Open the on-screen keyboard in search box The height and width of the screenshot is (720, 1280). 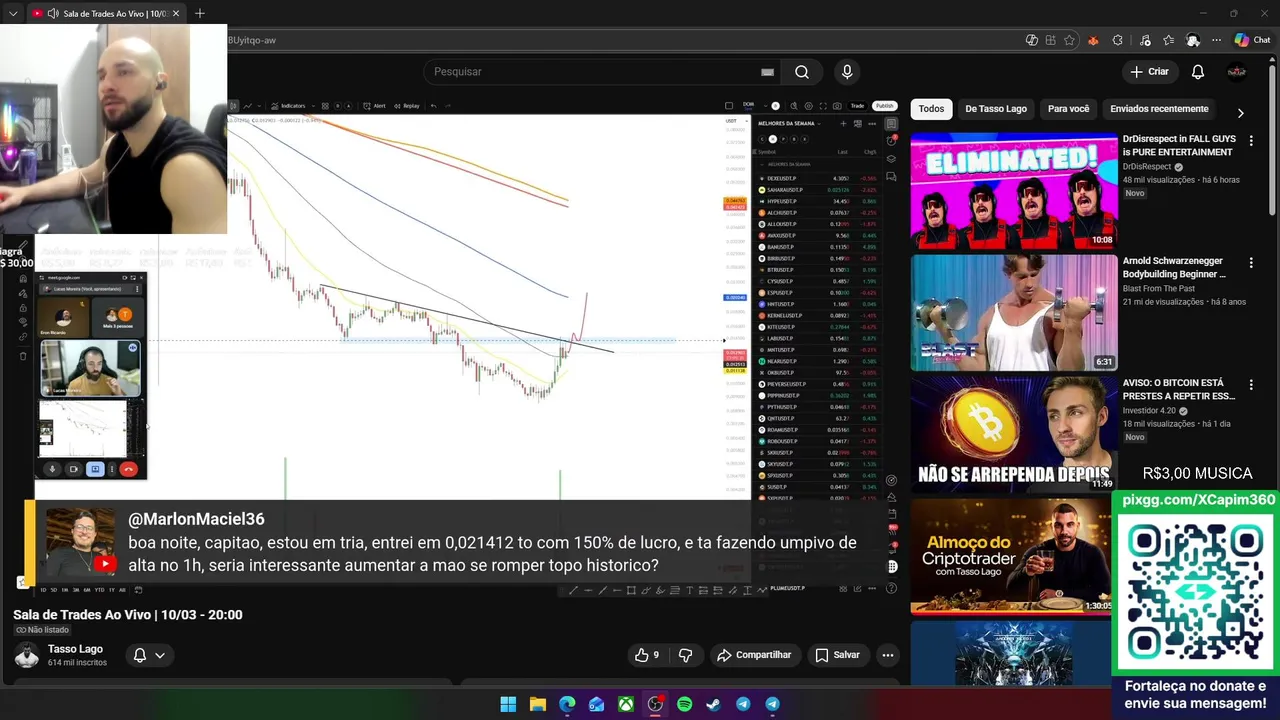767,72
